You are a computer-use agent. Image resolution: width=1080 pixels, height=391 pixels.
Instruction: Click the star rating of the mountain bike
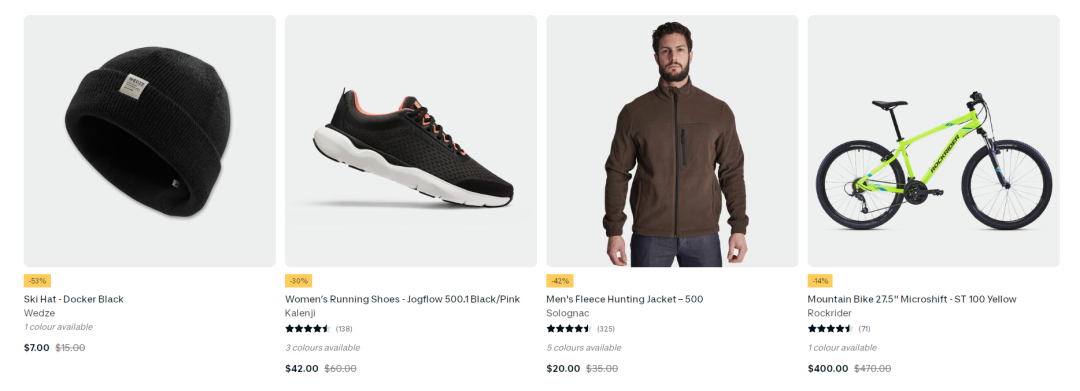[830, 329]
